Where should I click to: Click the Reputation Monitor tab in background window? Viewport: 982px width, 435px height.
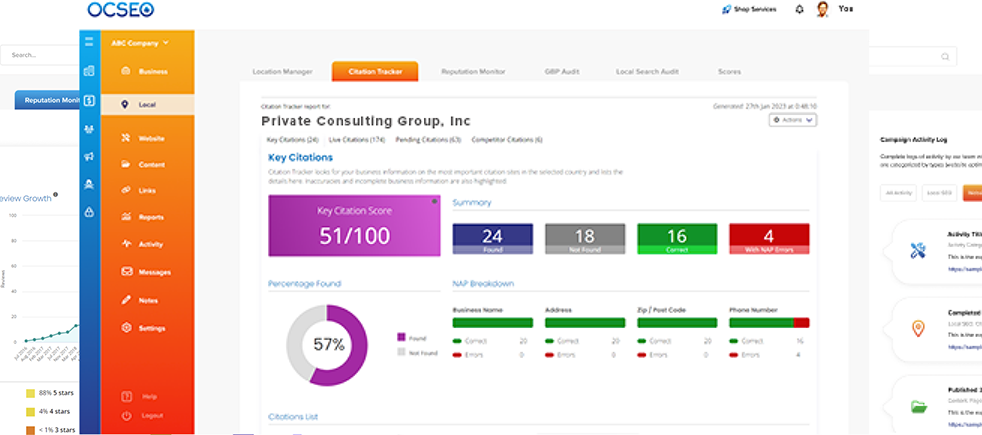[x=49, y=100]
